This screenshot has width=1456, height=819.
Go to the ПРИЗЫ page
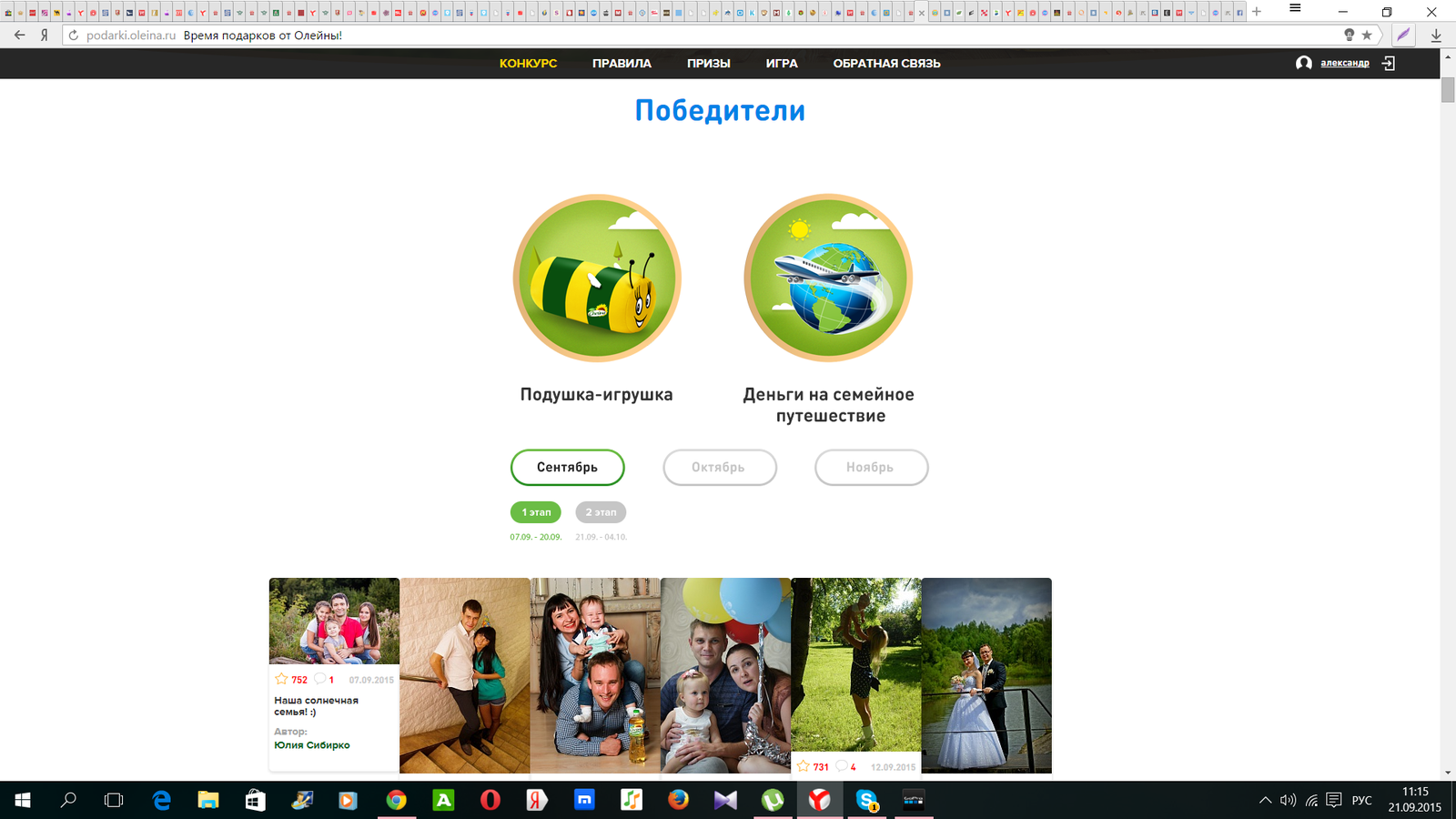pyautogui.click(x=708, y=64)
